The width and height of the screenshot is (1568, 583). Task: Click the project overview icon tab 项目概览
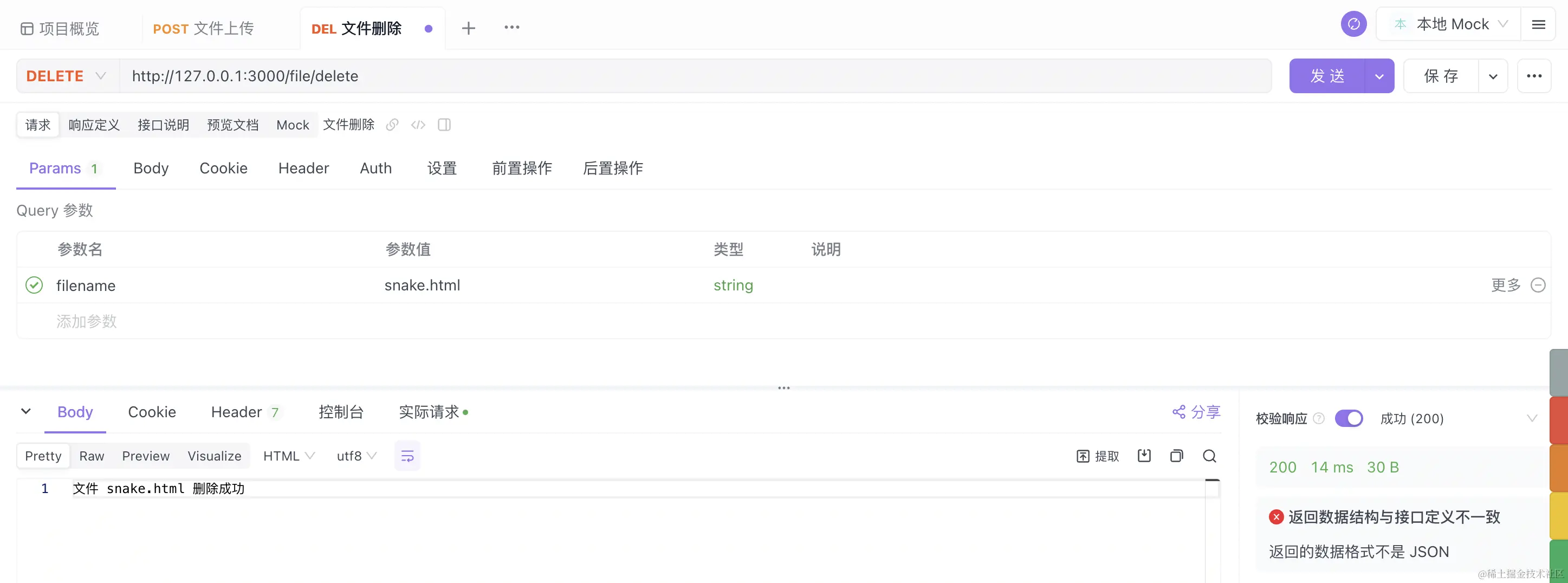coord(60,29)
